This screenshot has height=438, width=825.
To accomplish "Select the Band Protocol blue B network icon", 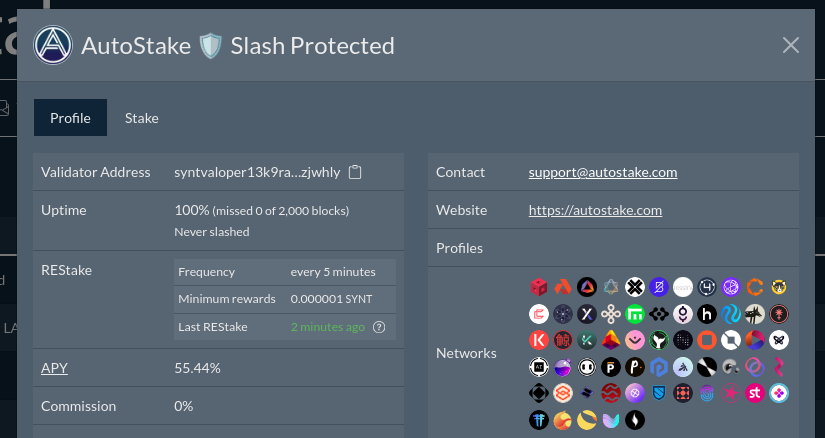I will [x=659, y=287].
